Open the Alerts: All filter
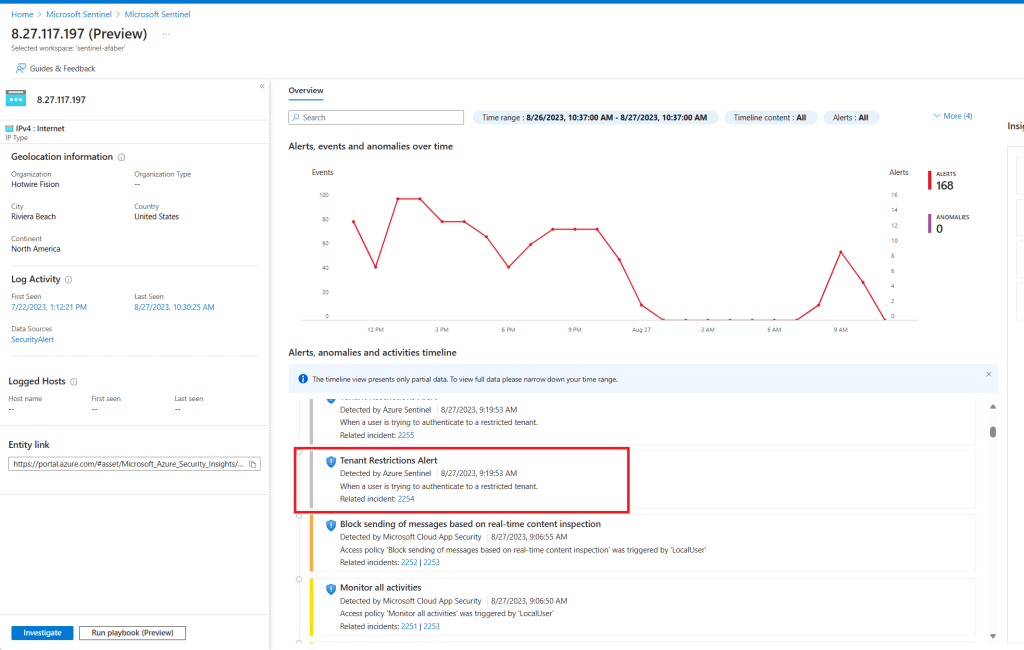This screenshot has width=1024, height=650. [x=853, y=117]
